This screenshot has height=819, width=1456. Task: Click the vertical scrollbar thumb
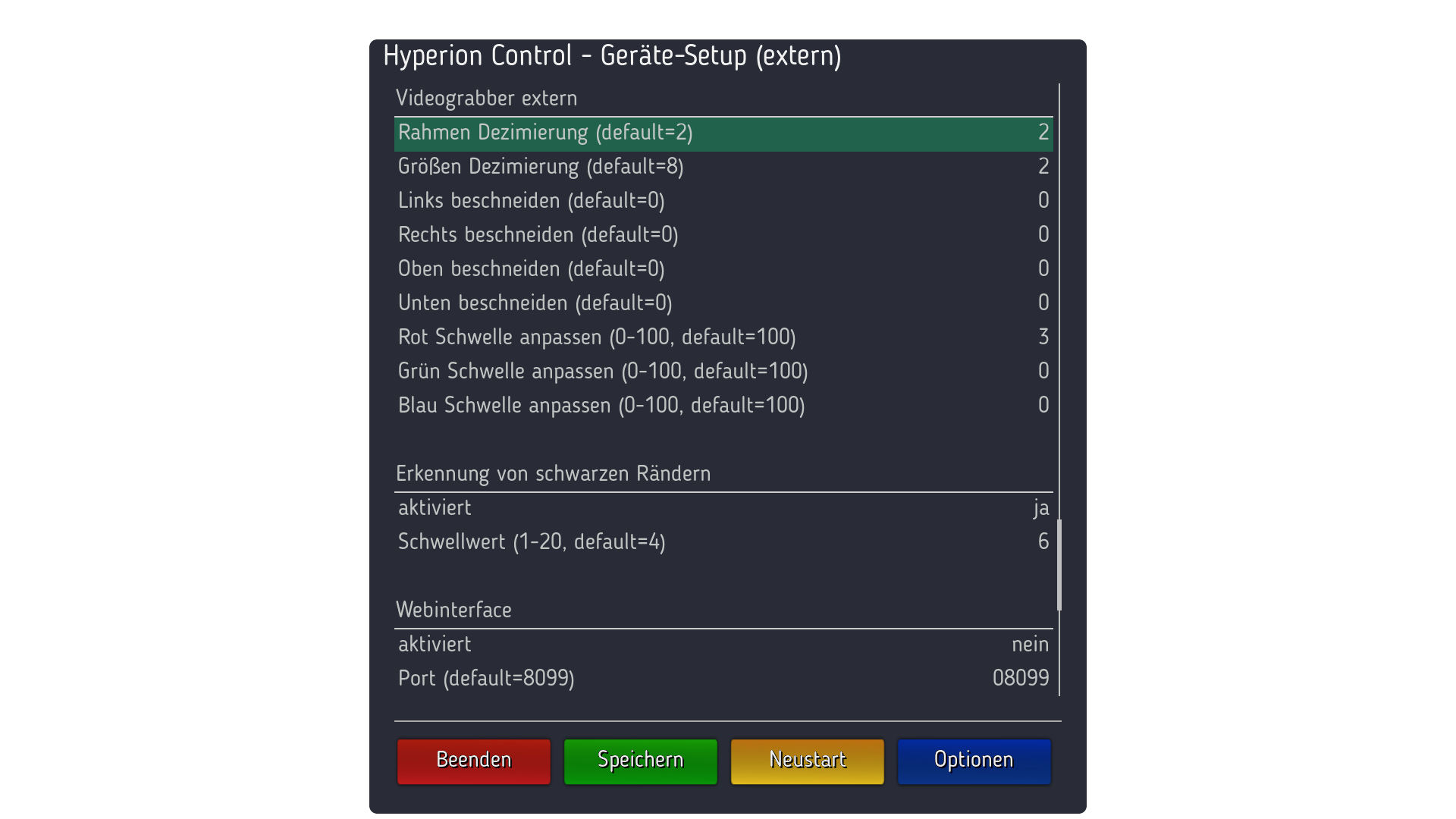[1059, 565]
